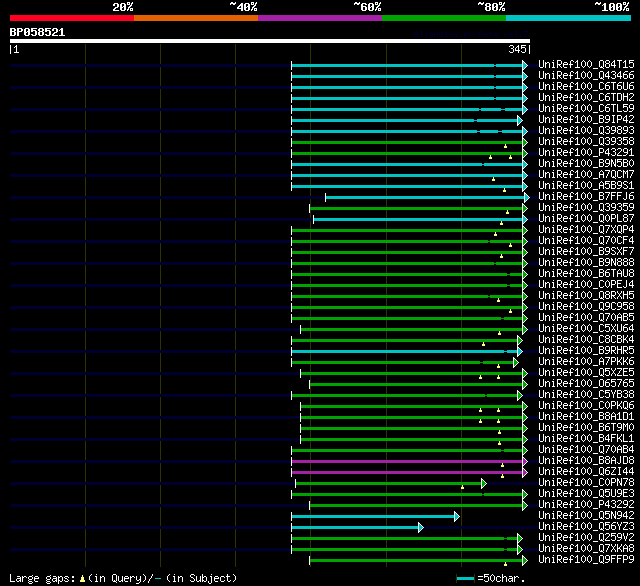Click the cyan ~100% identity color band
Screen dimensions: 640x586
click(568, 17)
